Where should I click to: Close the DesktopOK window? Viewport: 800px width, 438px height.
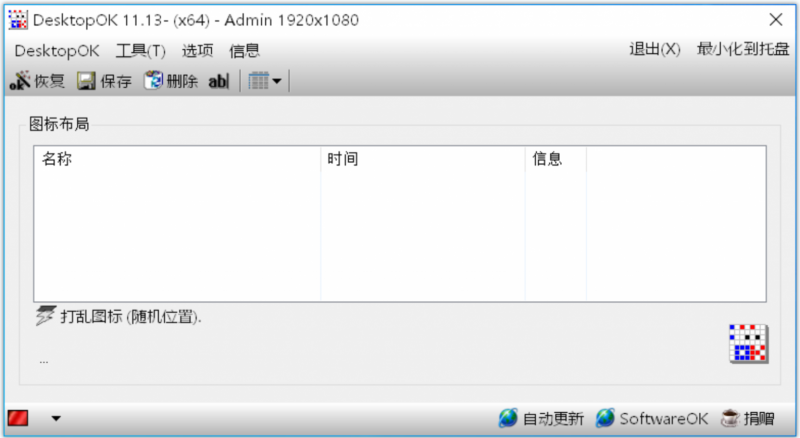pos(776,20)
